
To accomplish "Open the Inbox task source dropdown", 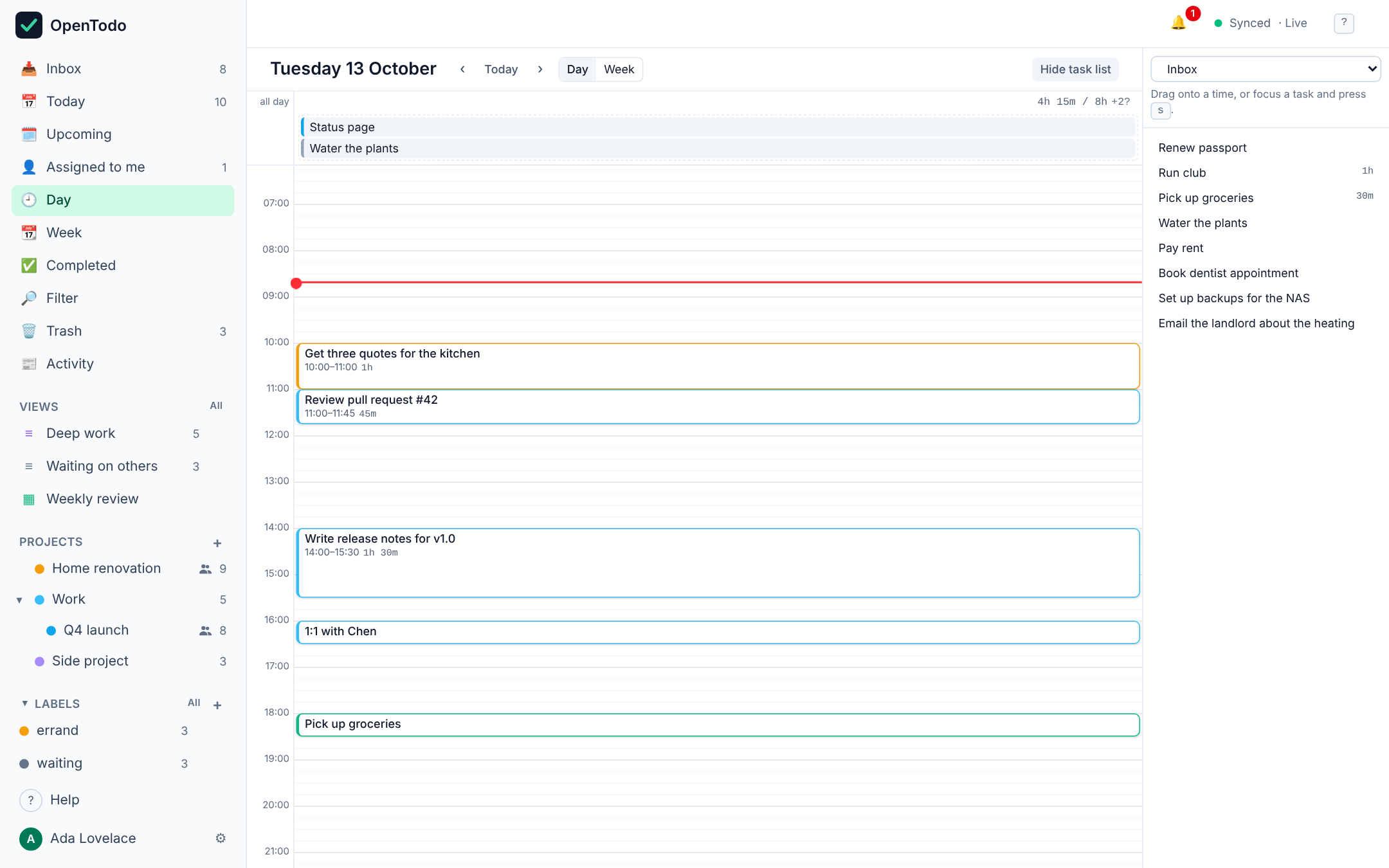I will (1266, 69).
